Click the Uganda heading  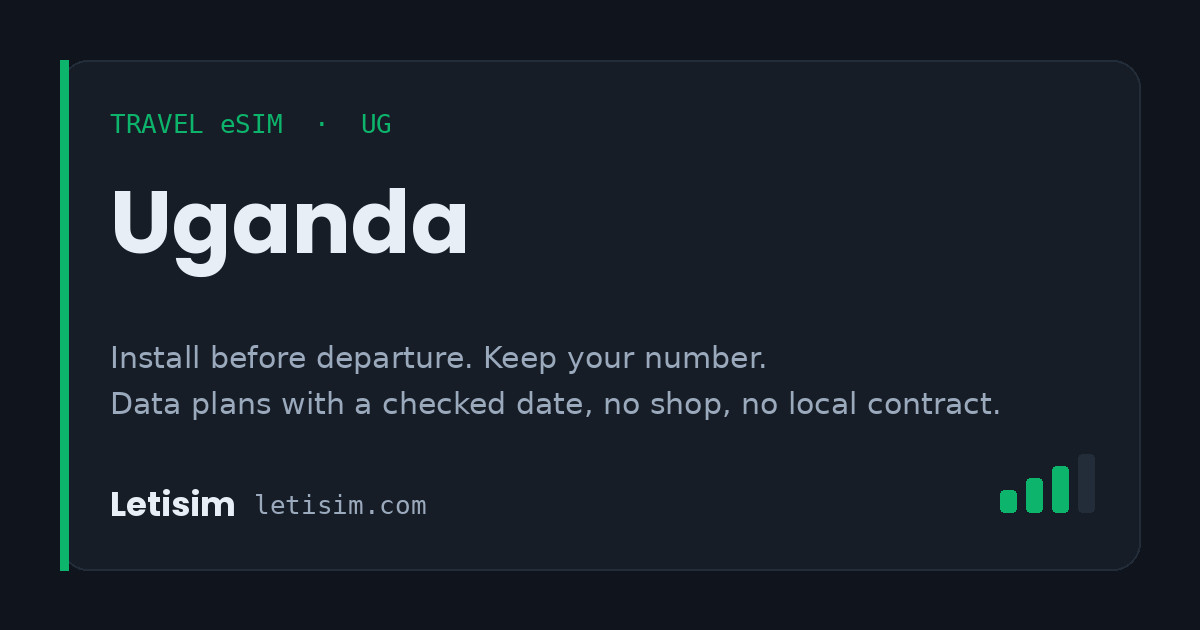(x=289, y=227)
